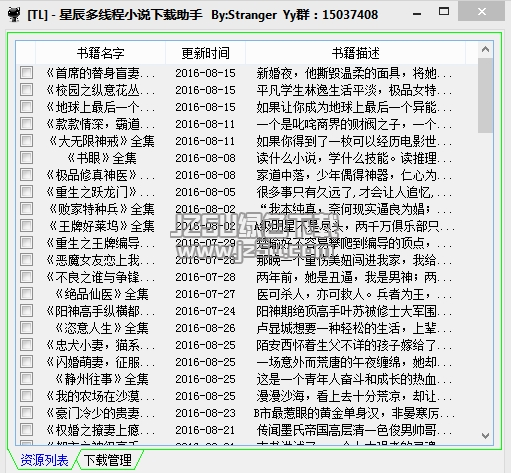The width and height of the screenshot is (511, 473).
Task: Select checkbox of 《大无限神戒》全集
Action: (x=26, y=141)
